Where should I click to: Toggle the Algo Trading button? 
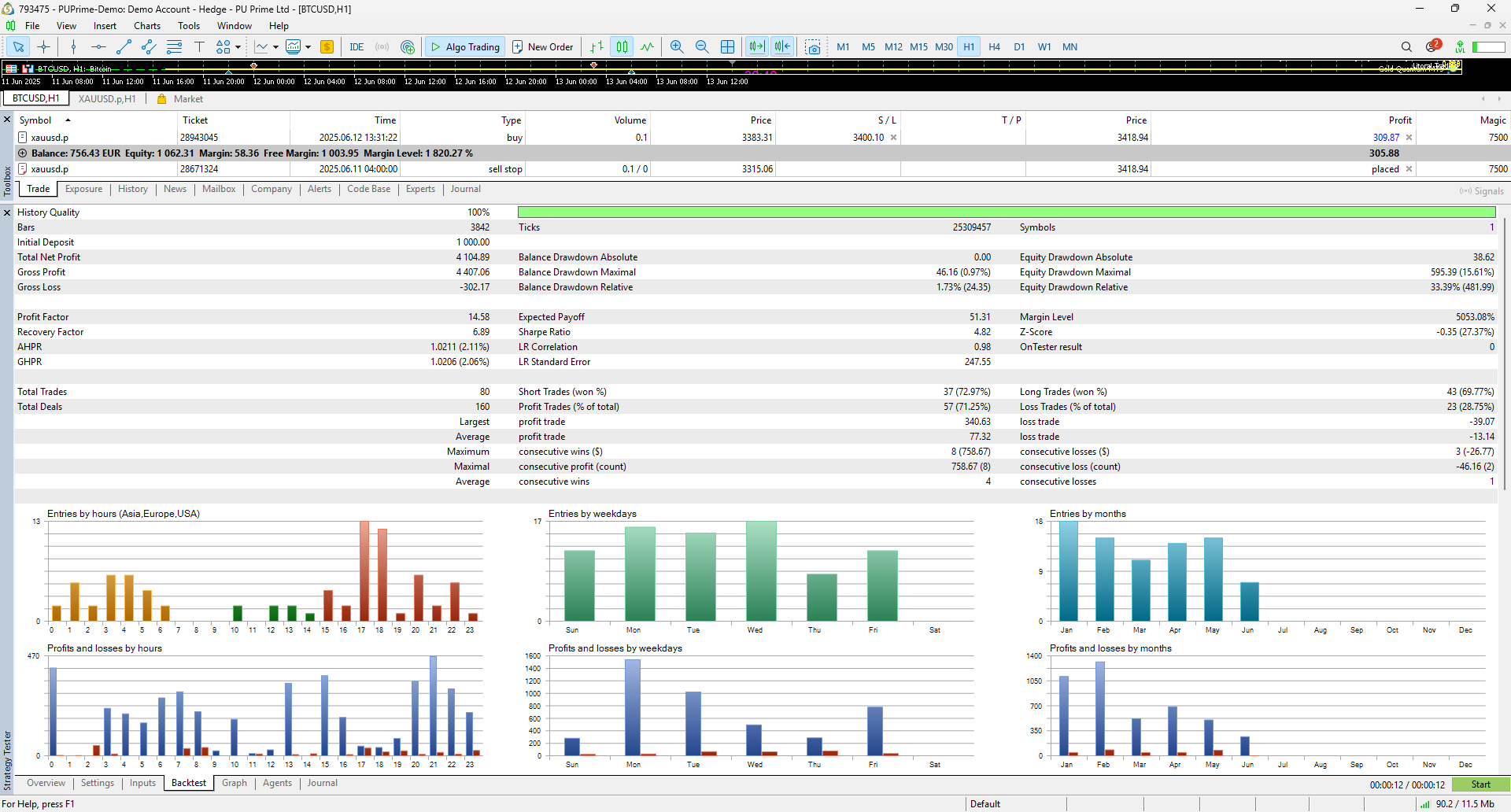coord(464,47)
